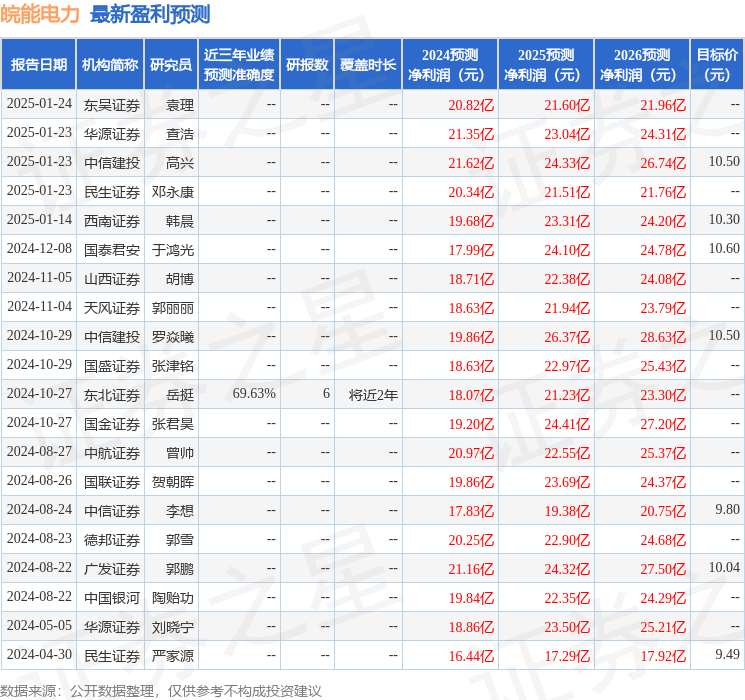This screenshot has width=745, height=700.
Task: Select the 国泰君安 institution cell
Action: click(x=112, y=250)
